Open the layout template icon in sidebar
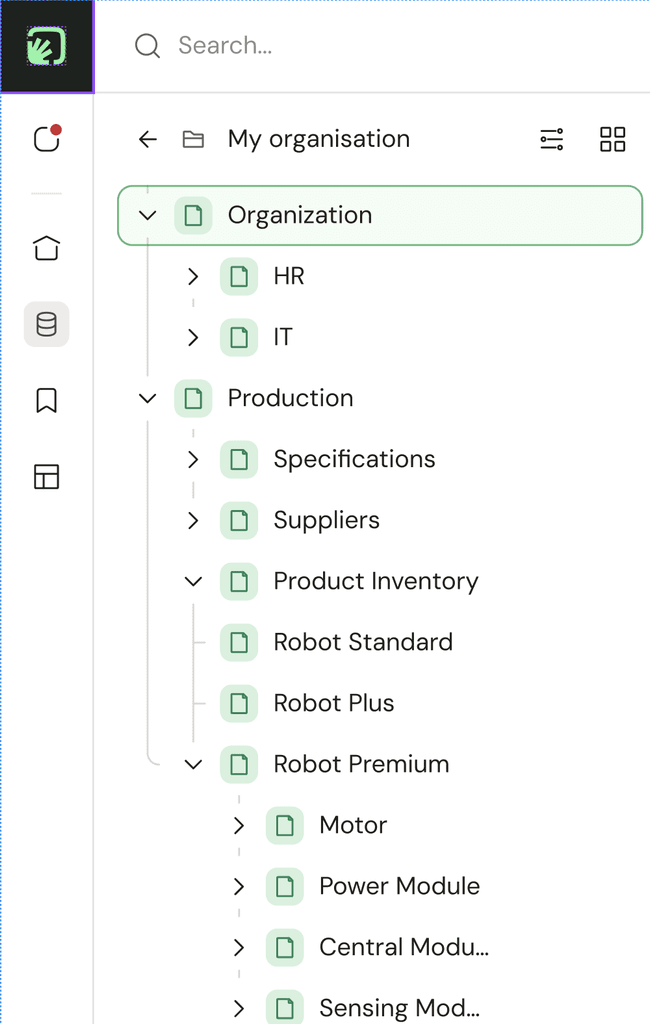The width and height of the screenshot is (650, 1024). pos(46,477)
